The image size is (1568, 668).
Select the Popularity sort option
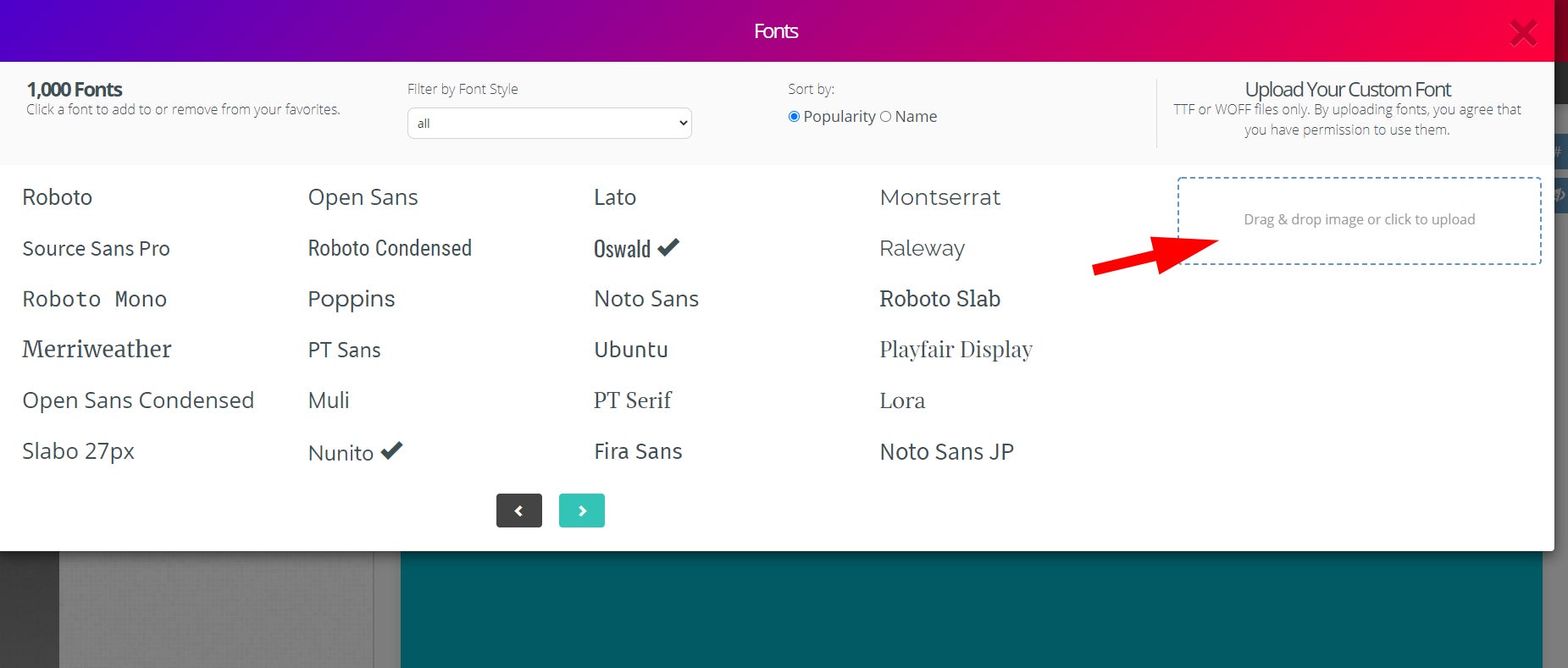[x=794, y=117]
